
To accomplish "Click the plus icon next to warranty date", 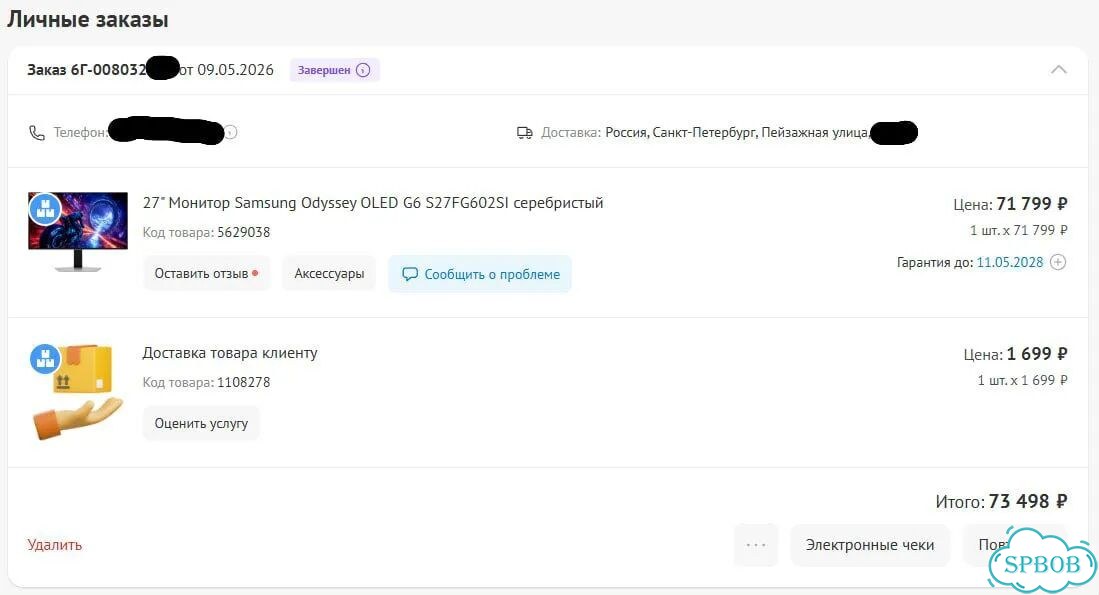I will 1058,262.
